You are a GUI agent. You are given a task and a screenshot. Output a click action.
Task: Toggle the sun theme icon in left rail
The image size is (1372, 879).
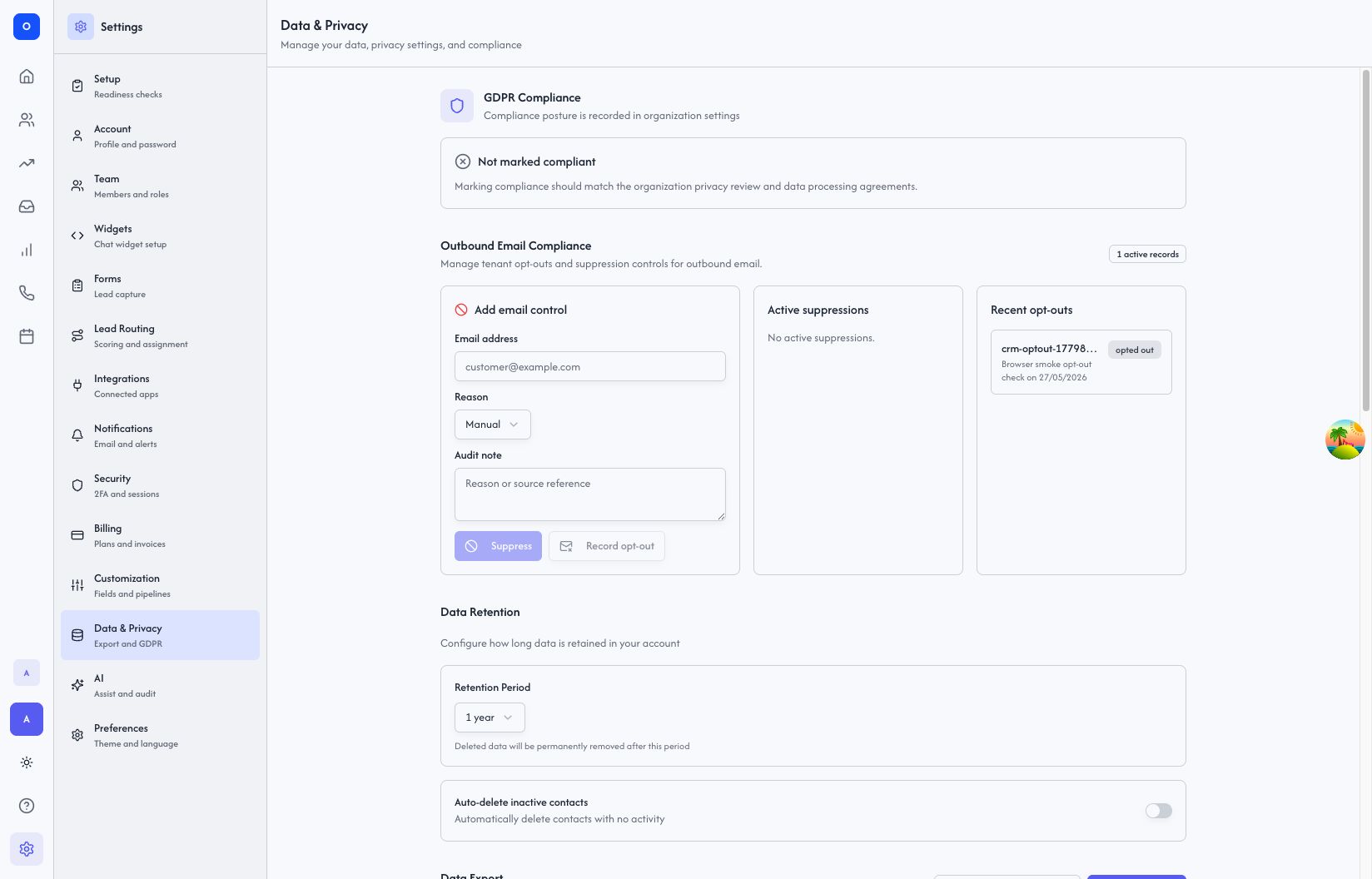click(x=27, y=762)
